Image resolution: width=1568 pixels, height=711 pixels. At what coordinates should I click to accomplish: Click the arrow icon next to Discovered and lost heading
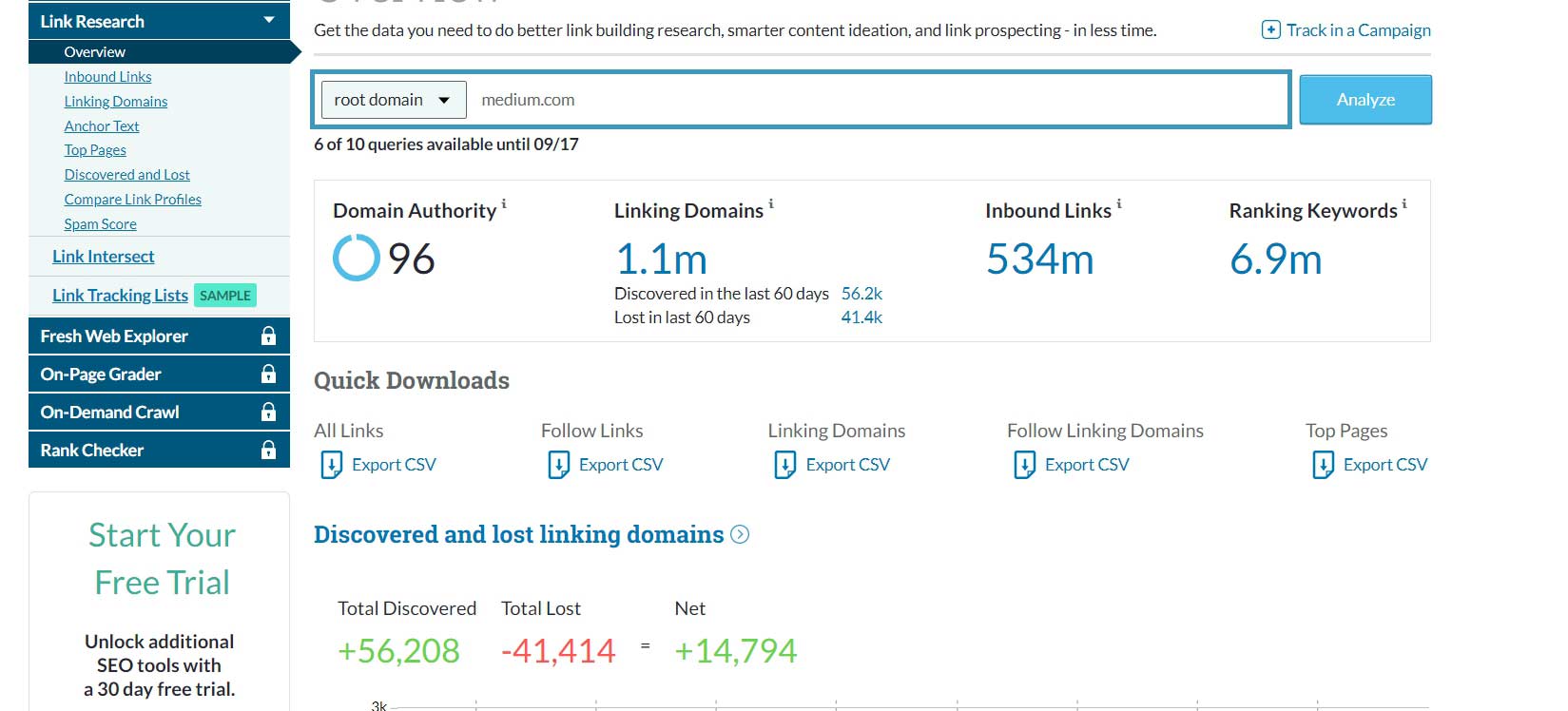pyautogui.click(x=740, y=535)
